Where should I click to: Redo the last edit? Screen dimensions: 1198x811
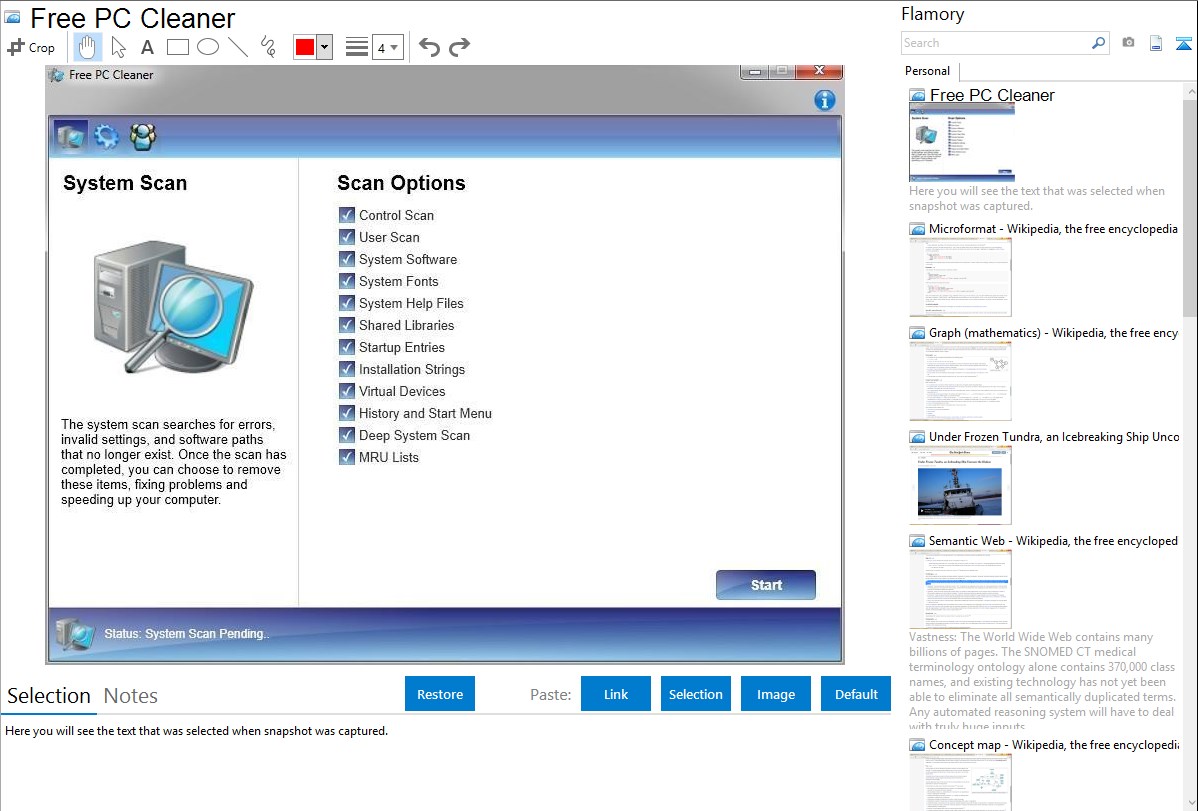click(x=459, y=47)
